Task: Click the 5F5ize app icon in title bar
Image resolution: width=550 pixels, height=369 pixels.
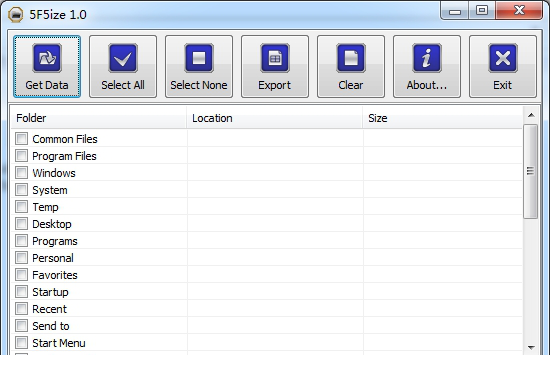Action: (x=15, y=15)
